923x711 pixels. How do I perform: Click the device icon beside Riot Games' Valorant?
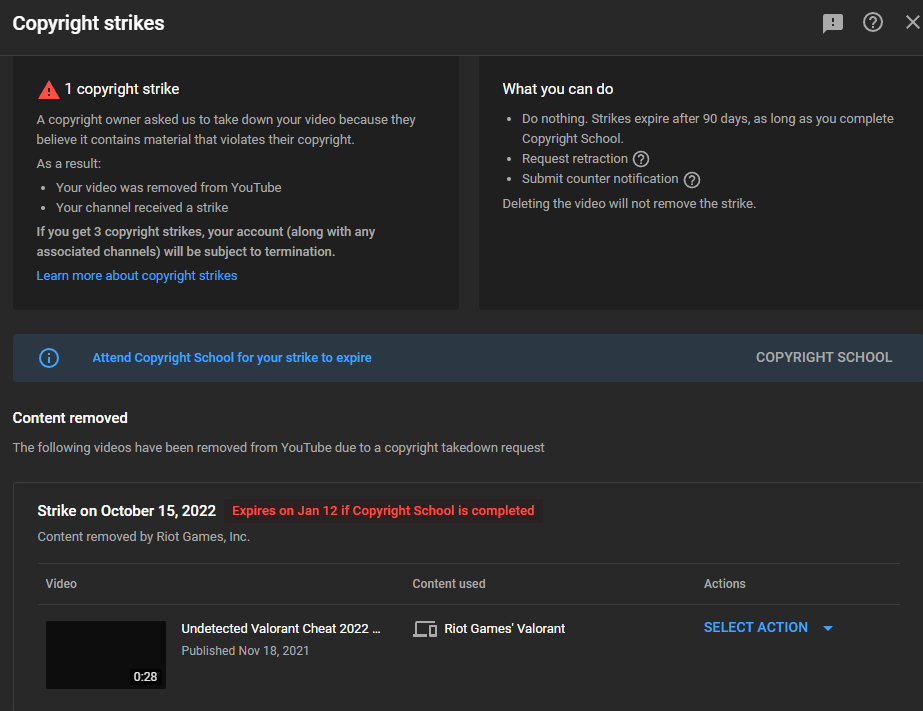coord(424,629)
